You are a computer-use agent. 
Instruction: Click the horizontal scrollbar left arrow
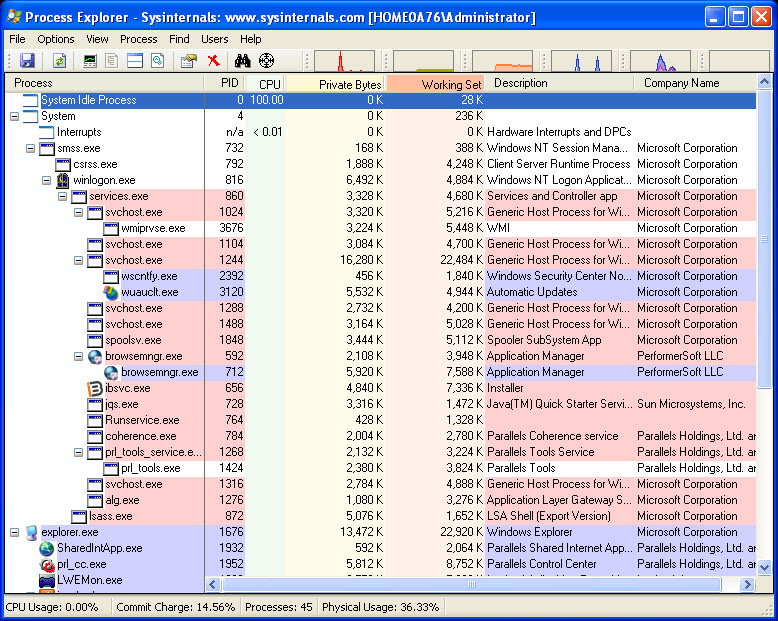coord(213,585)
